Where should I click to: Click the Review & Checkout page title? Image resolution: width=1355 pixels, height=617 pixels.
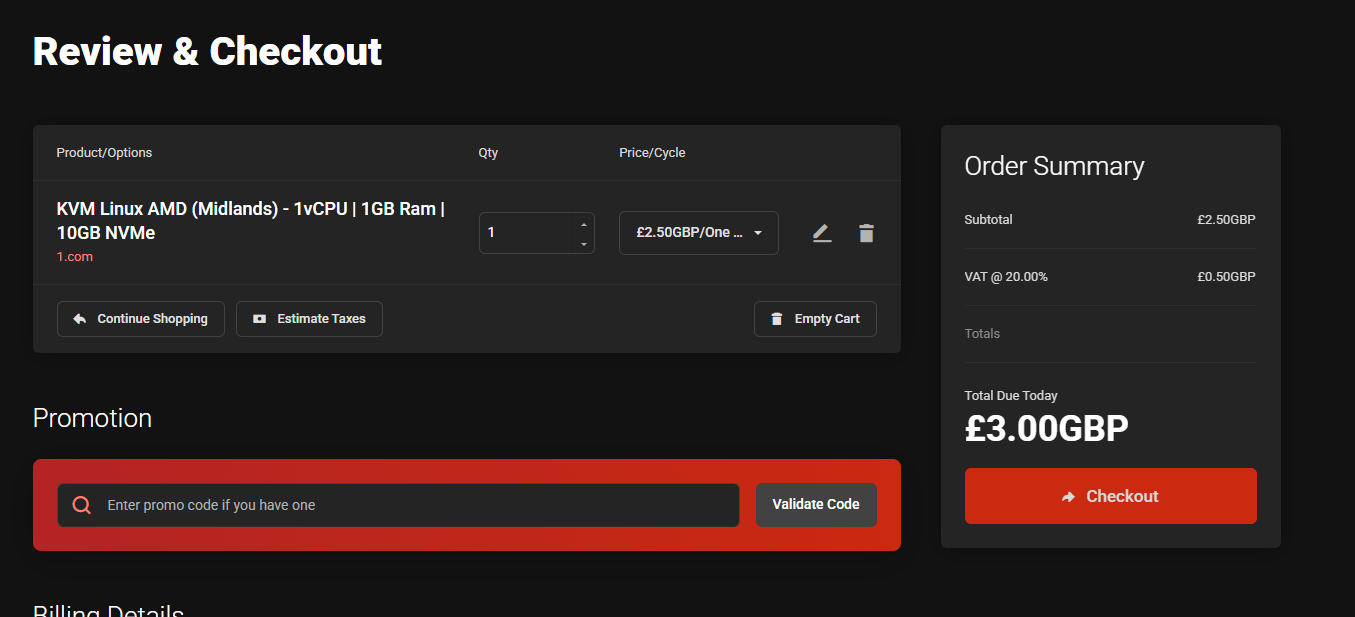click(x=207, y=51)
